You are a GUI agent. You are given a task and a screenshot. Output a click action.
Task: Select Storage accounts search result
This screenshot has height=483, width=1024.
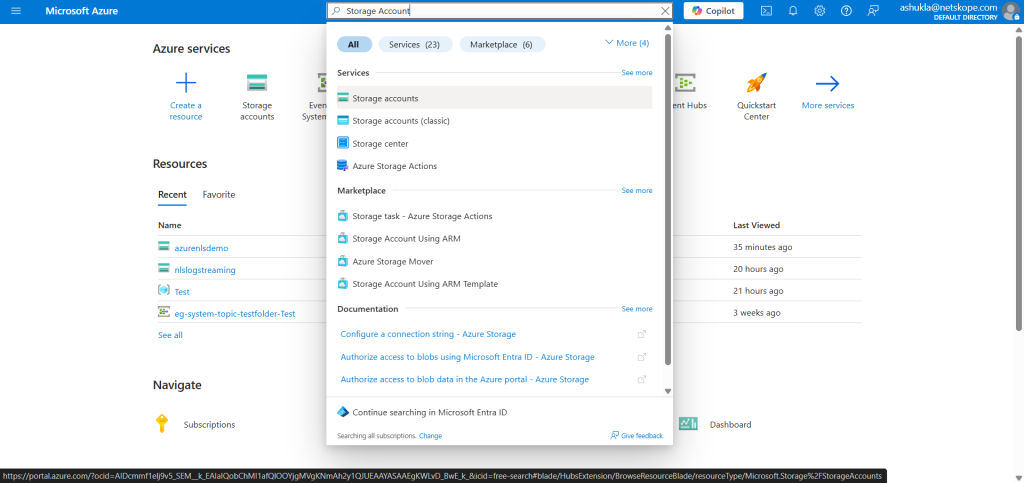coord(494,98)
